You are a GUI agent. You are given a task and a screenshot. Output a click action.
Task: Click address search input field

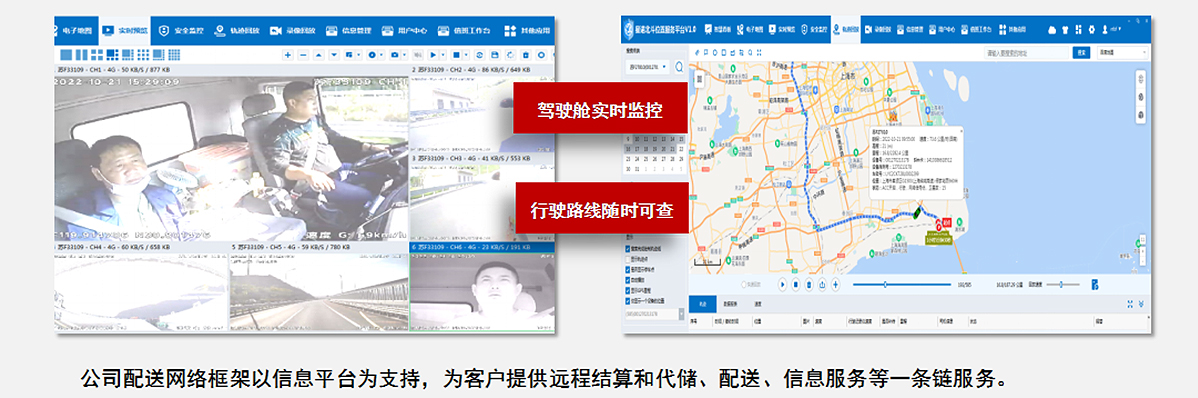(x=1027, y=53)
